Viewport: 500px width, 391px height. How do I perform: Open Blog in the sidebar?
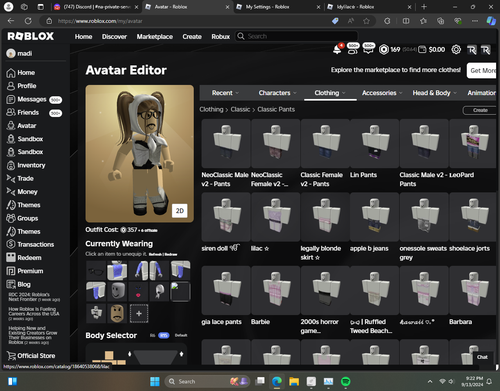(19, 284)
